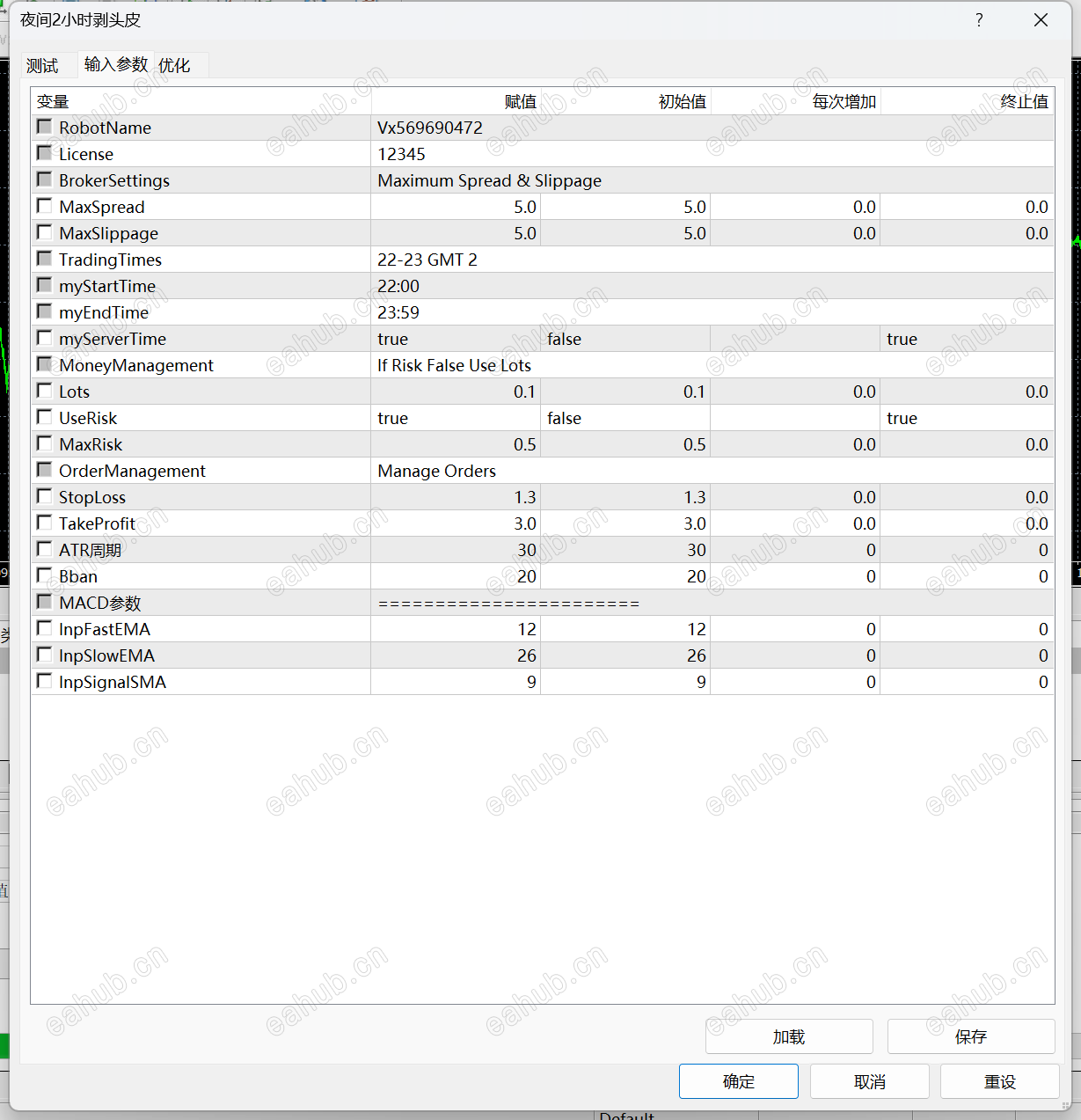Click the 赋值 column header
This screenshot has height=1120, width=1081.
pyautogui.click(x=456, y=101)
